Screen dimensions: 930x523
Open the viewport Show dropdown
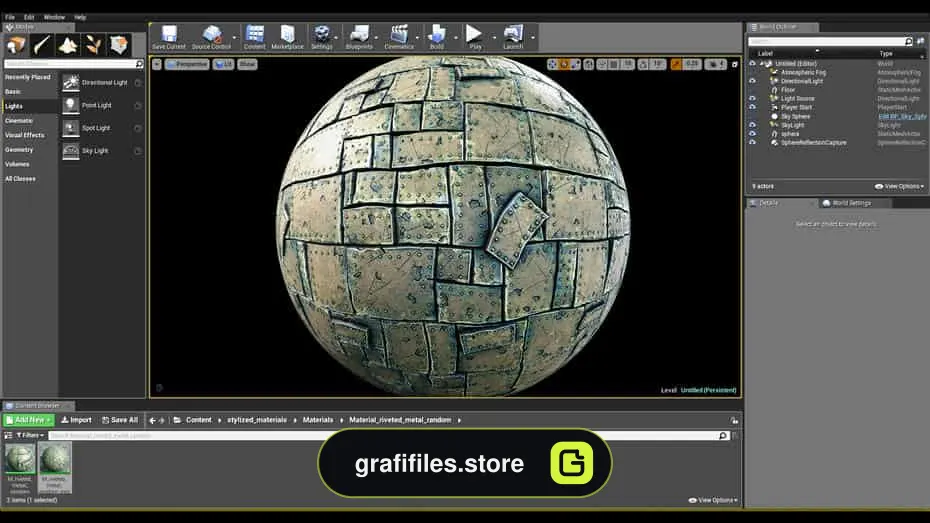[247, 64]
